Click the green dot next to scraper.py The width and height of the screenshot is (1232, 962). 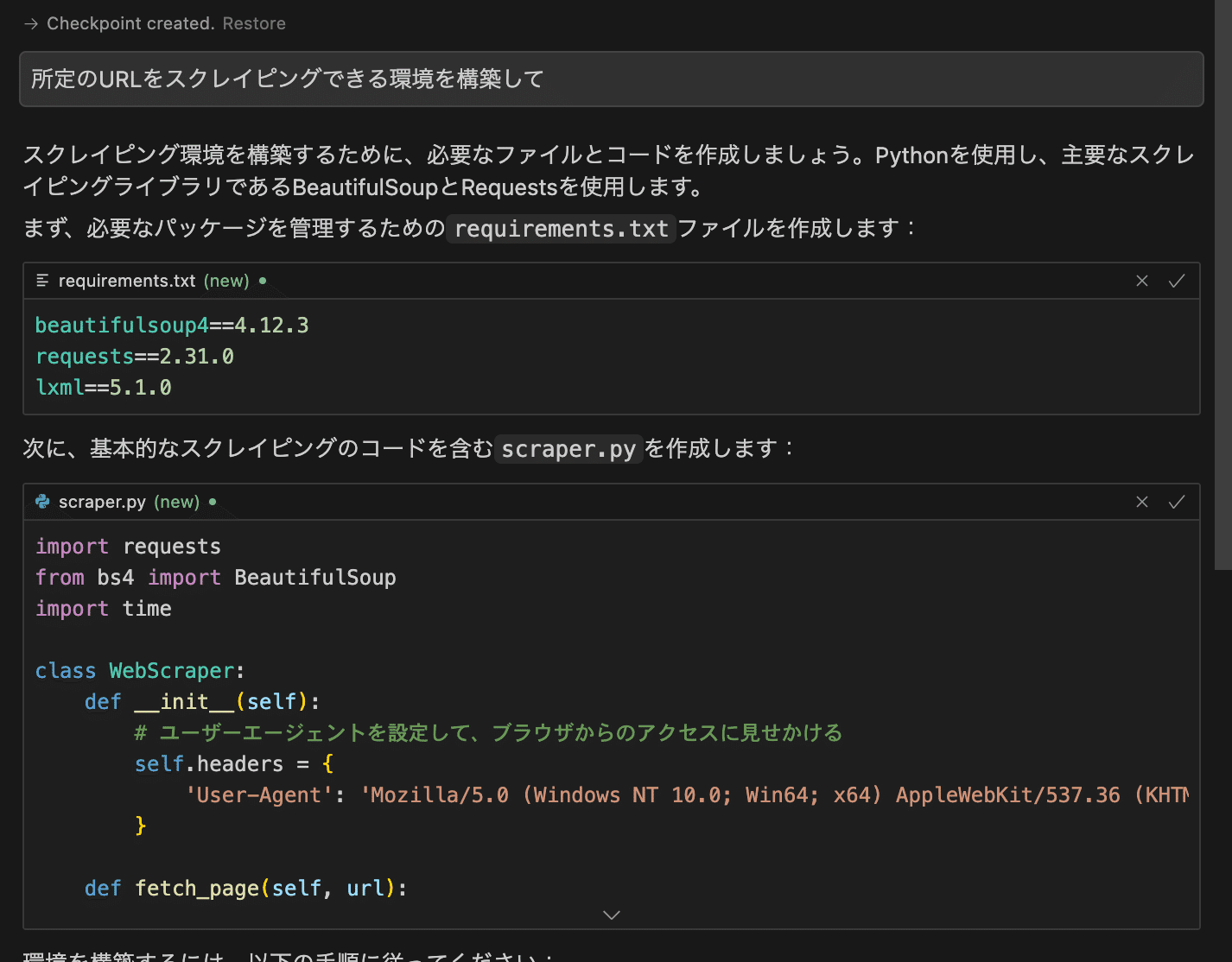[213, 502]
